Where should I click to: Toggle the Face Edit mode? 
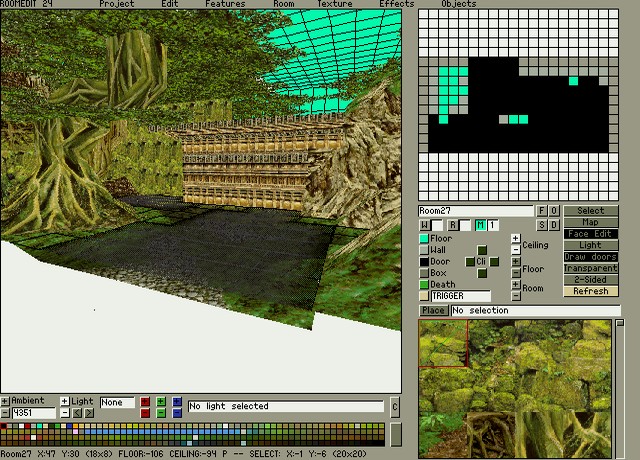tap(591, 234)
